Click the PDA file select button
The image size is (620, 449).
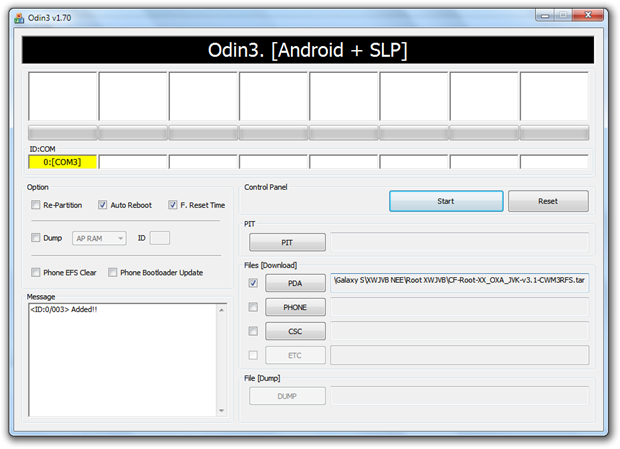click(295, 283)
